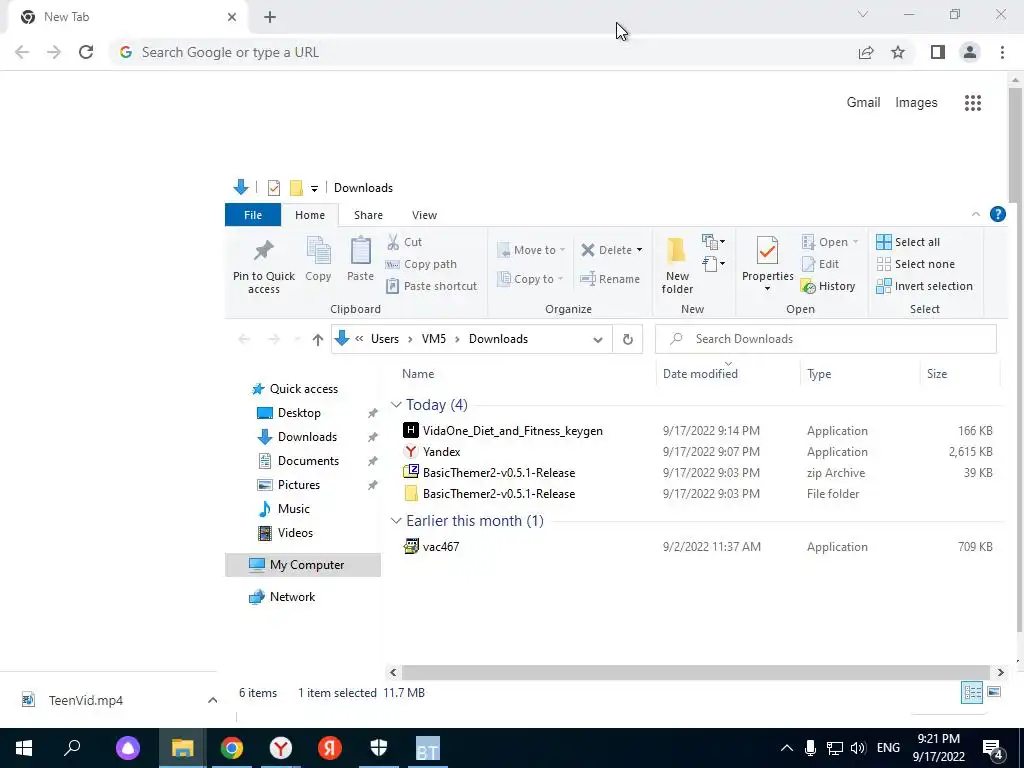The height and width of the screenshot is (768, 1024).
Task: Click Paste shortcut in ribbon
Action: [432, 286]
